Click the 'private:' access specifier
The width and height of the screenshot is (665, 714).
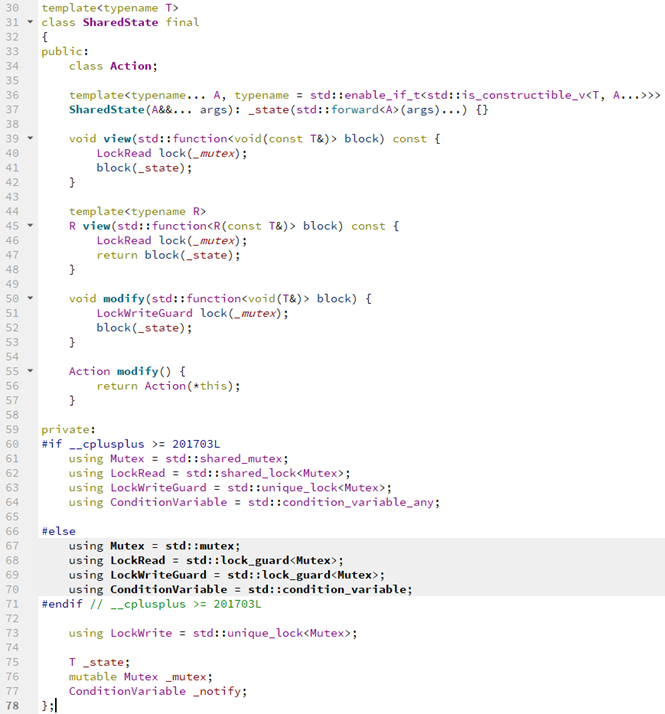pyautogui.click(x=68, y=430)
